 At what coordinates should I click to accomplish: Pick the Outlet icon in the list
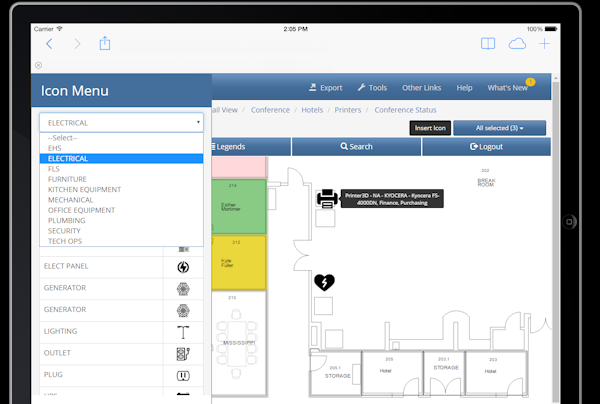(x=183, y=353)
